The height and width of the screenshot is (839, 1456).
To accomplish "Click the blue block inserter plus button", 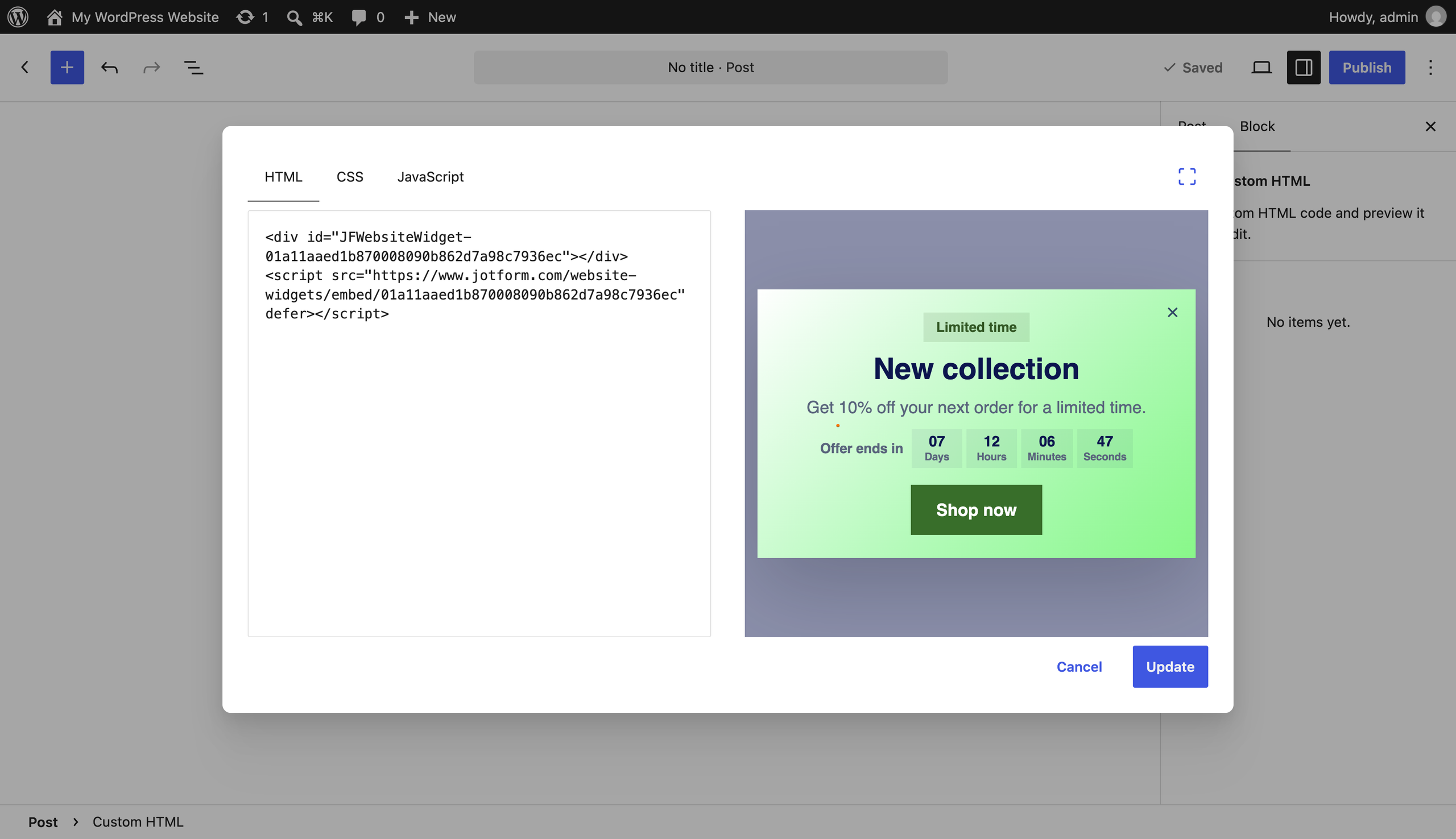I will click(x=67, y=68).
